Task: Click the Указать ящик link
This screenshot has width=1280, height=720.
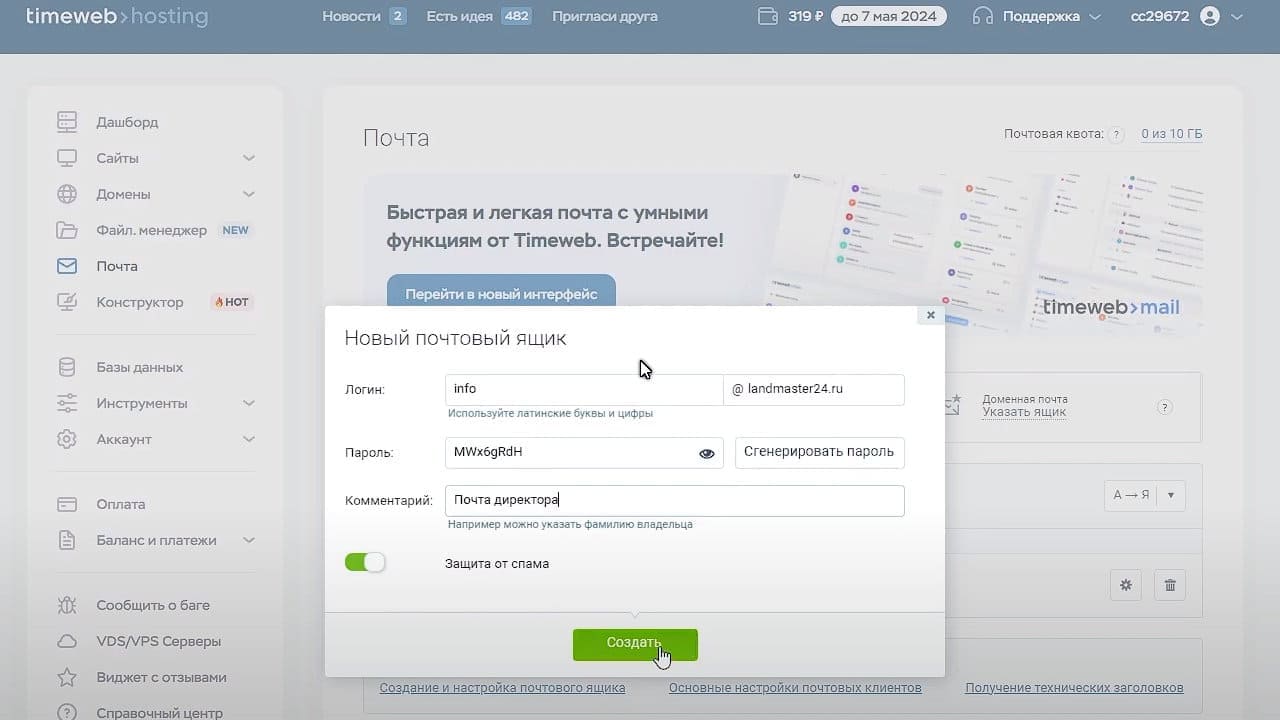Action: [x=1024, y=412]
